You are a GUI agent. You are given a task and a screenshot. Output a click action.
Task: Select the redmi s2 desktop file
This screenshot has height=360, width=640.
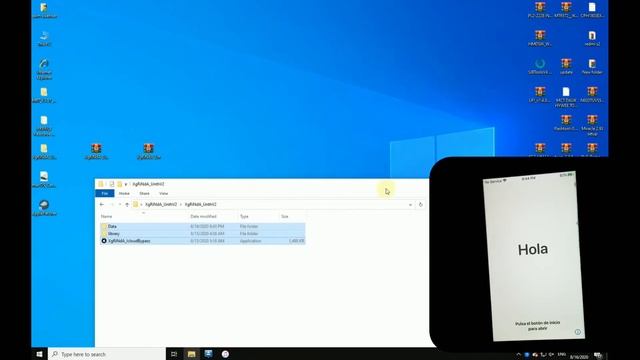pos(592,38)
